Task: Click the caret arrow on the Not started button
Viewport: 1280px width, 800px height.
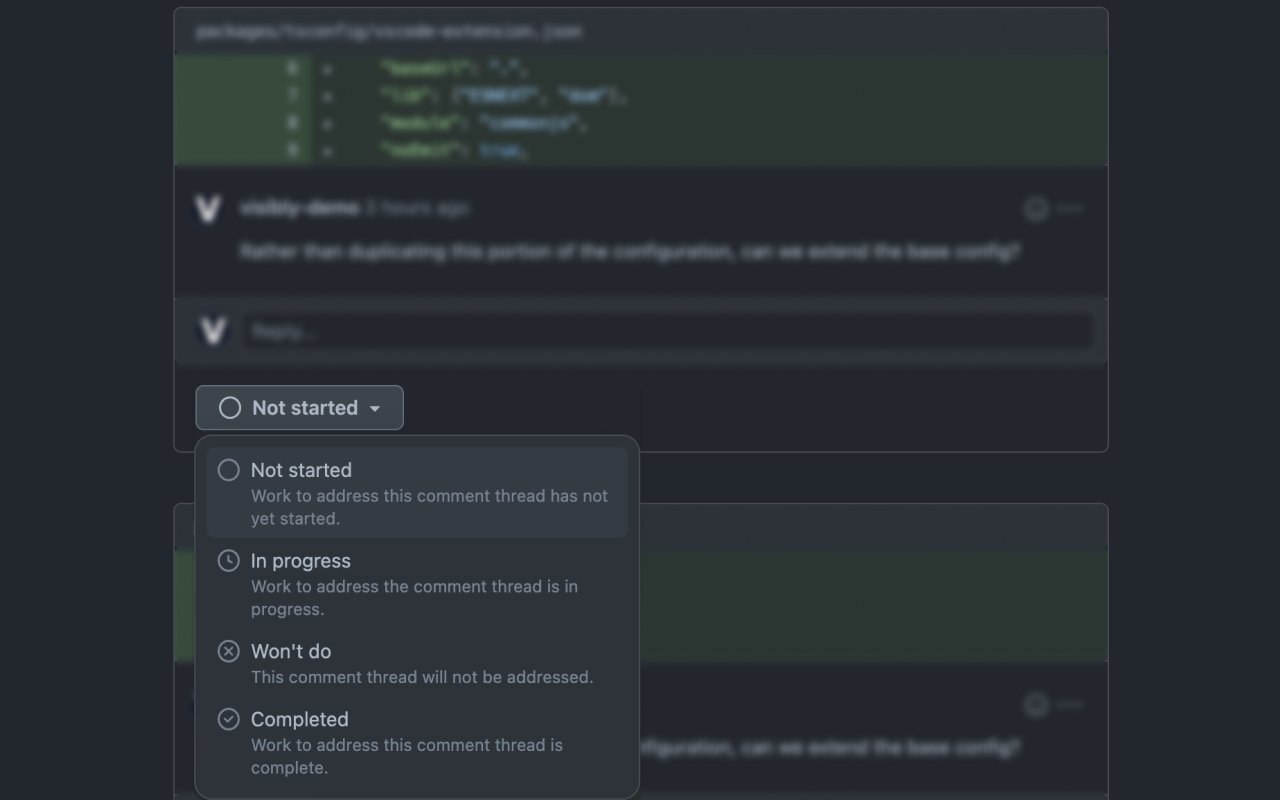Action: (375, 409)
